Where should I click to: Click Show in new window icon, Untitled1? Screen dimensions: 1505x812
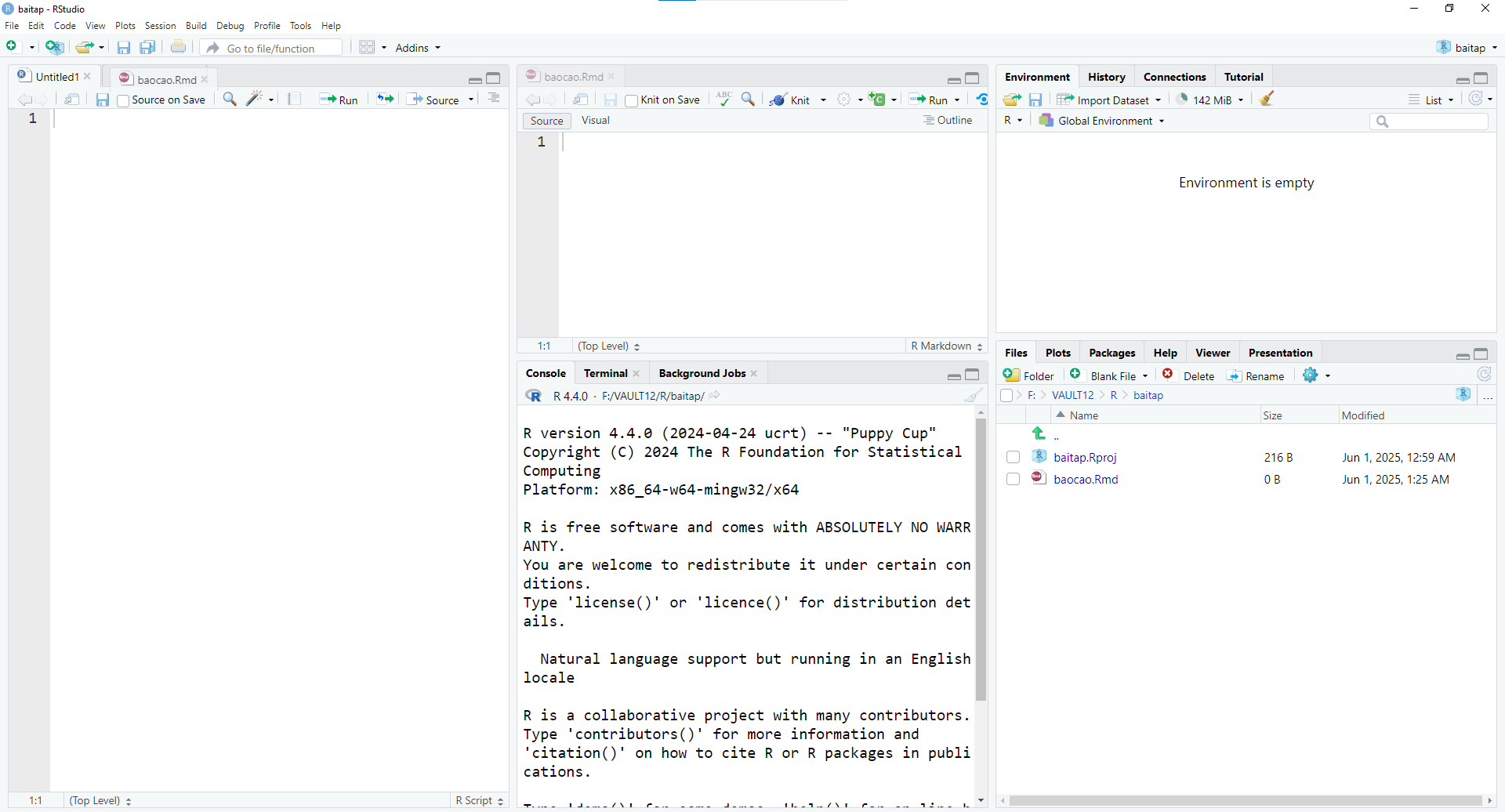tap(72, 99)
